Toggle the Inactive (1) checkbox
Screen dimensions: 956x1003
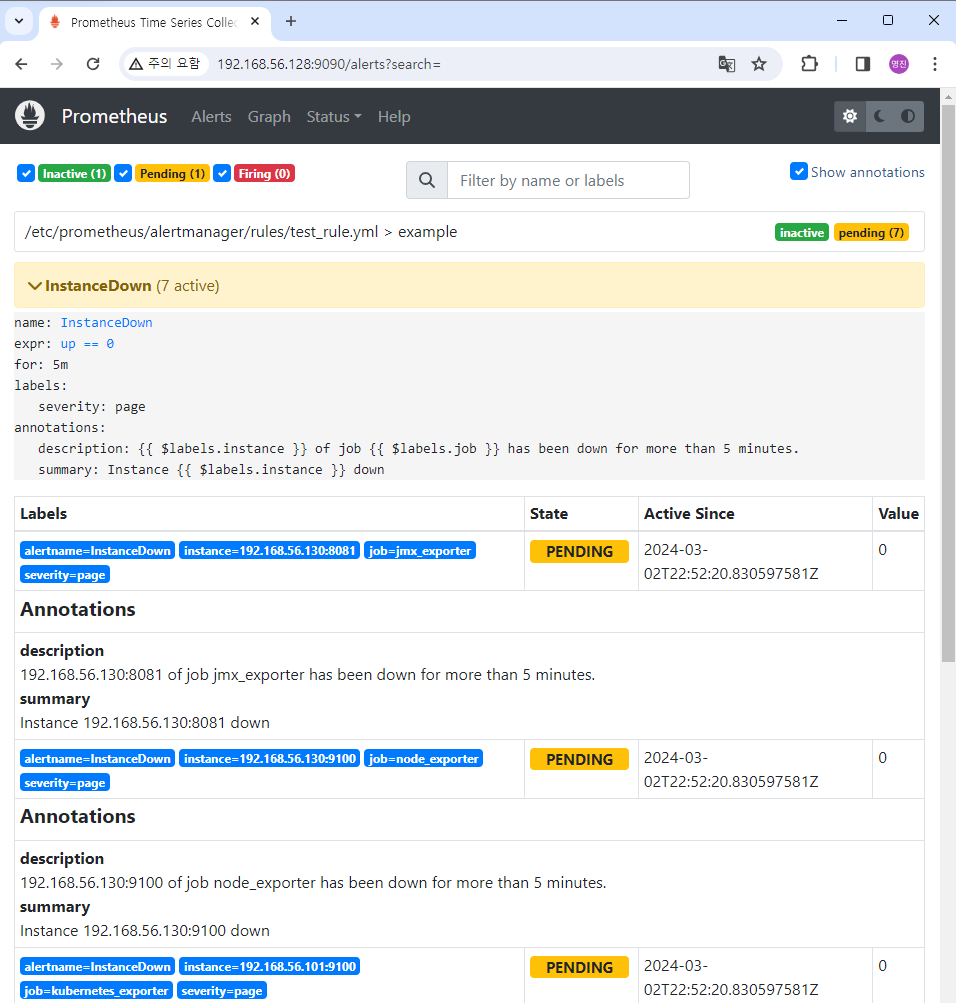tap(26, 173)
